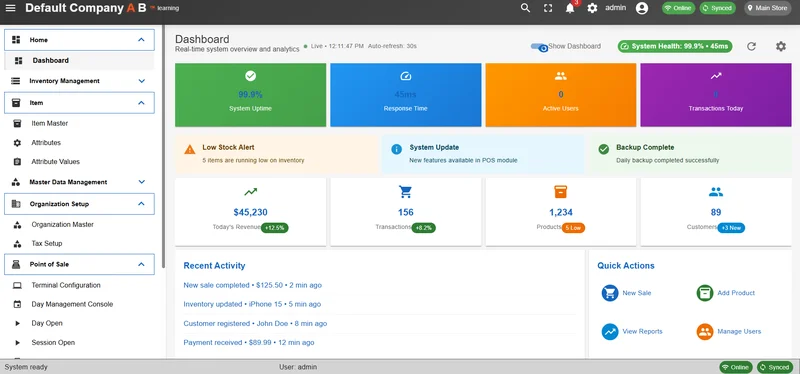The image size is (800, 374).
Task: Open notifications bell
Action: pyautogui.click(x=570, y=8)
